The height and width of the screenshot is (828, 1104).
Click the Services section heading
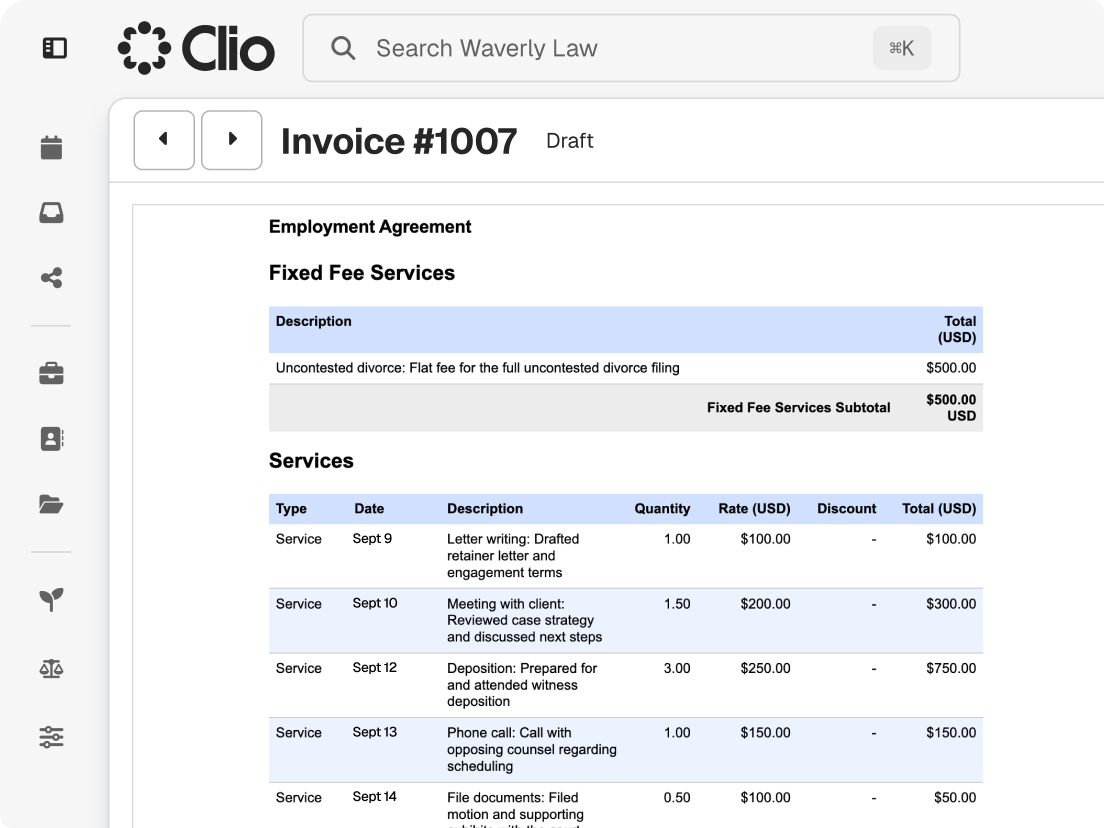tap(311, 460)
